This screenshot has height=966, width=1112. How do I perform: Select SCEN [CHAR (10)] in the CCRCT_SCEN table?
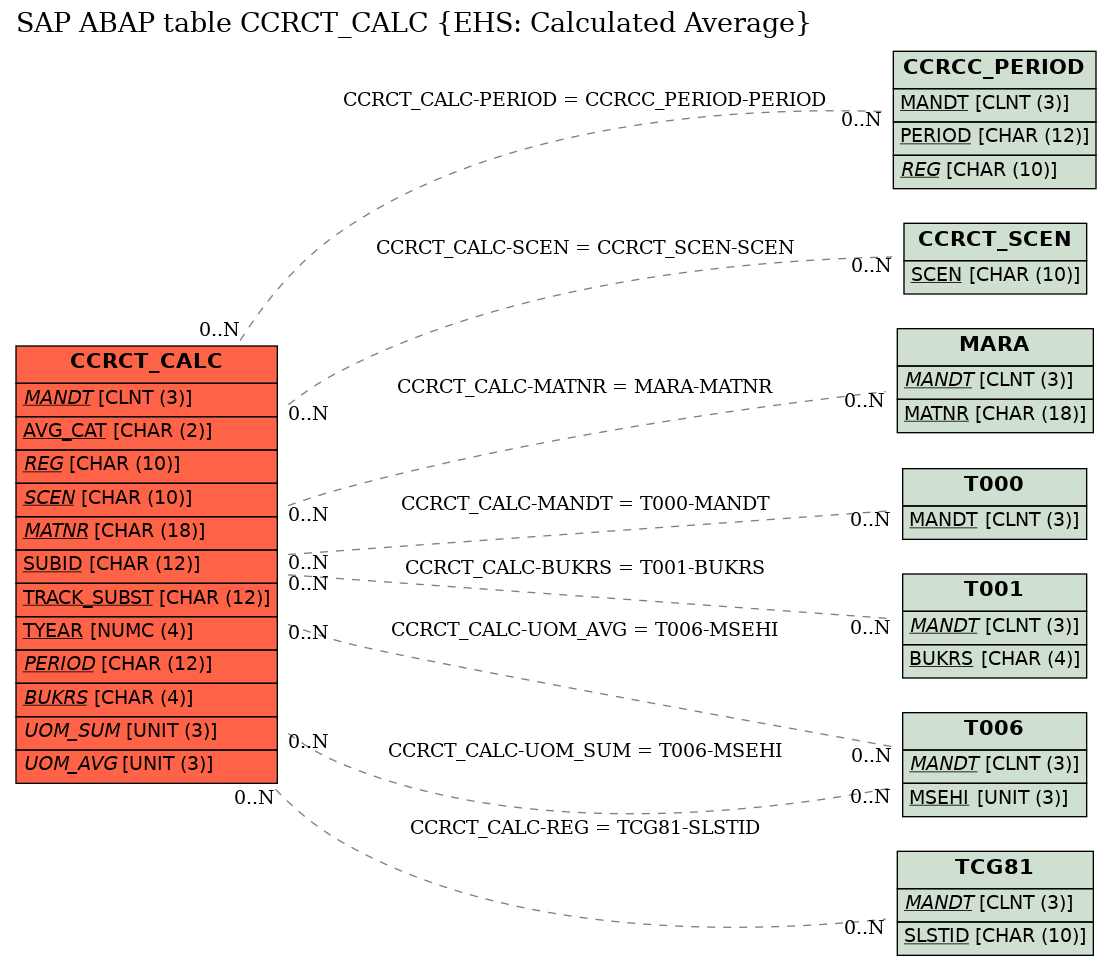tap(995, 277)
